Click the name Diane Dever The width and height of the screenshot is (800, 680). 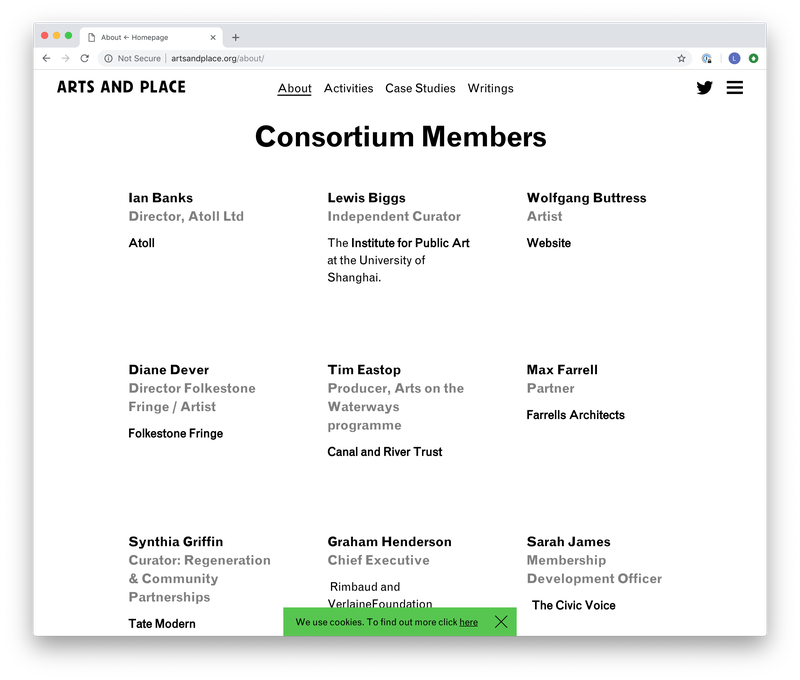168,369
